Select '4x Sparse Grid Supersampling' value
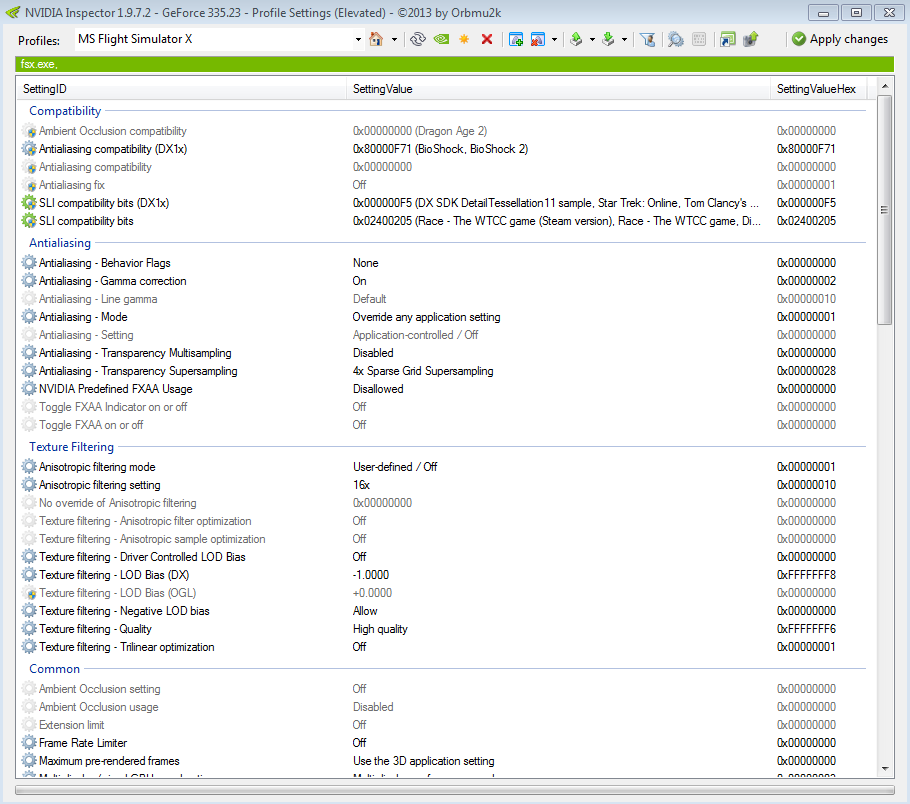Screen dimensions: 910x804 423,371
